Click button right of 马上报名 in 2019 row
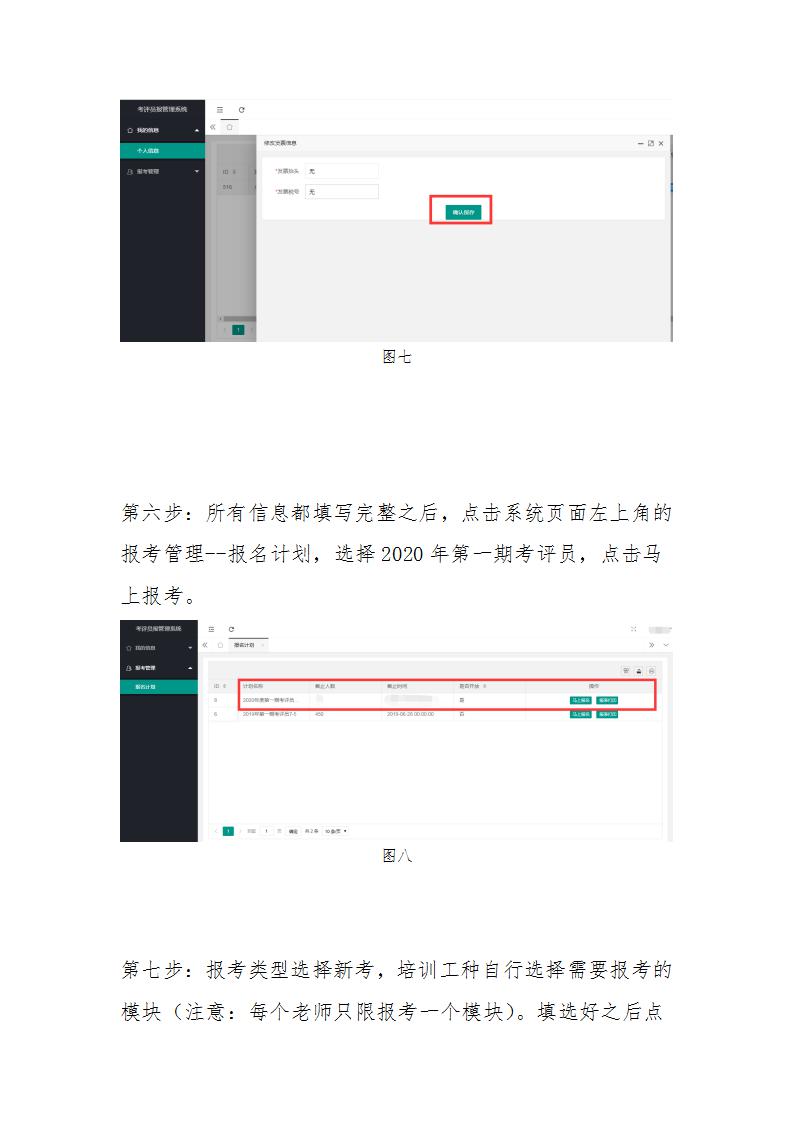The width and height of the screenshot is (793, 1122). click(607, 714)
